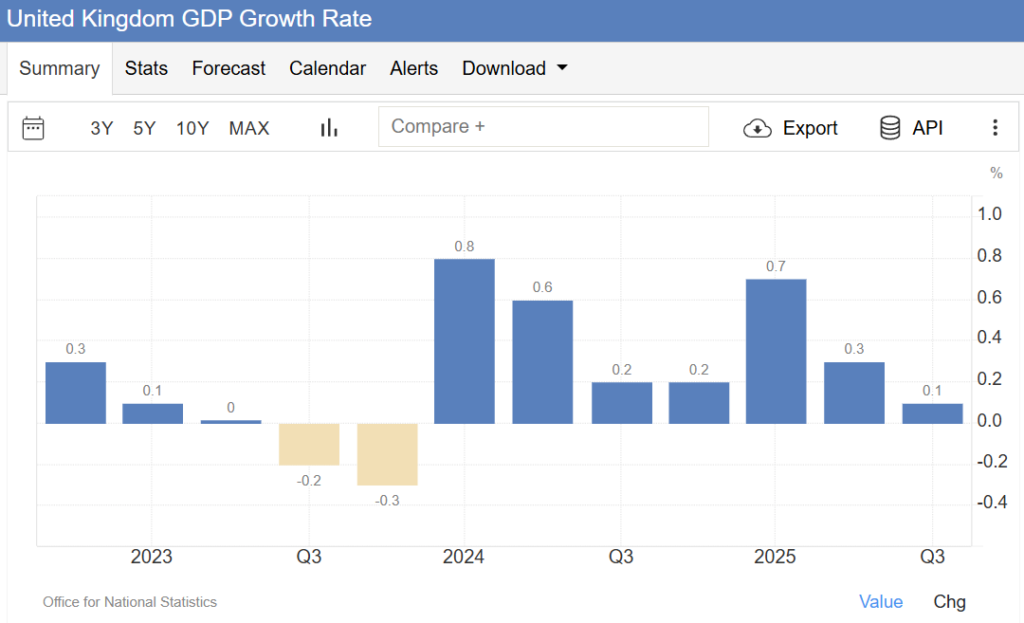Select the 3Y time range
Screen dimensions: 1024x623
coord(102,128)
